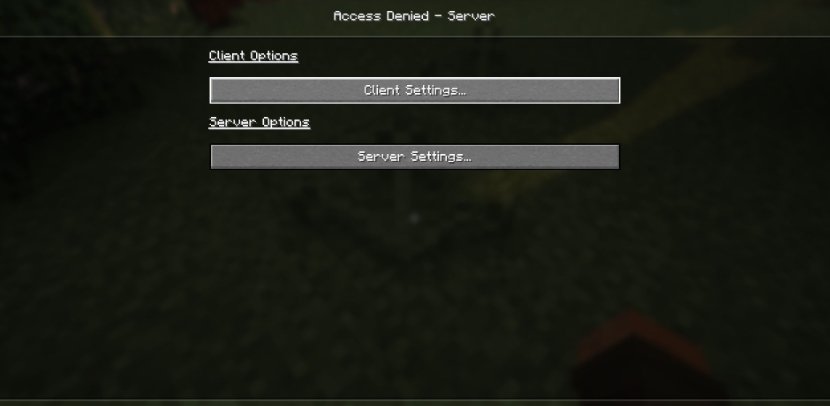Click the underlined Server Options label

point(259,122)
